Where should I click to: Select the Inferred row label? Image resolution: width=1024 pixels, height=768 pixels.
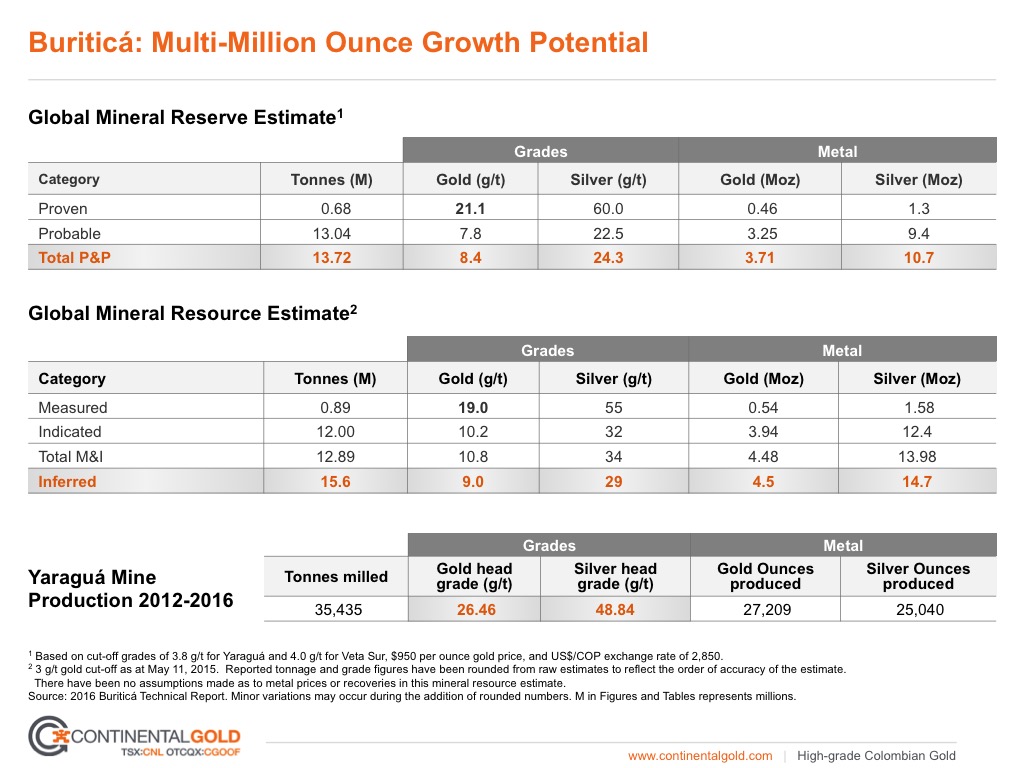pos(67,481)
